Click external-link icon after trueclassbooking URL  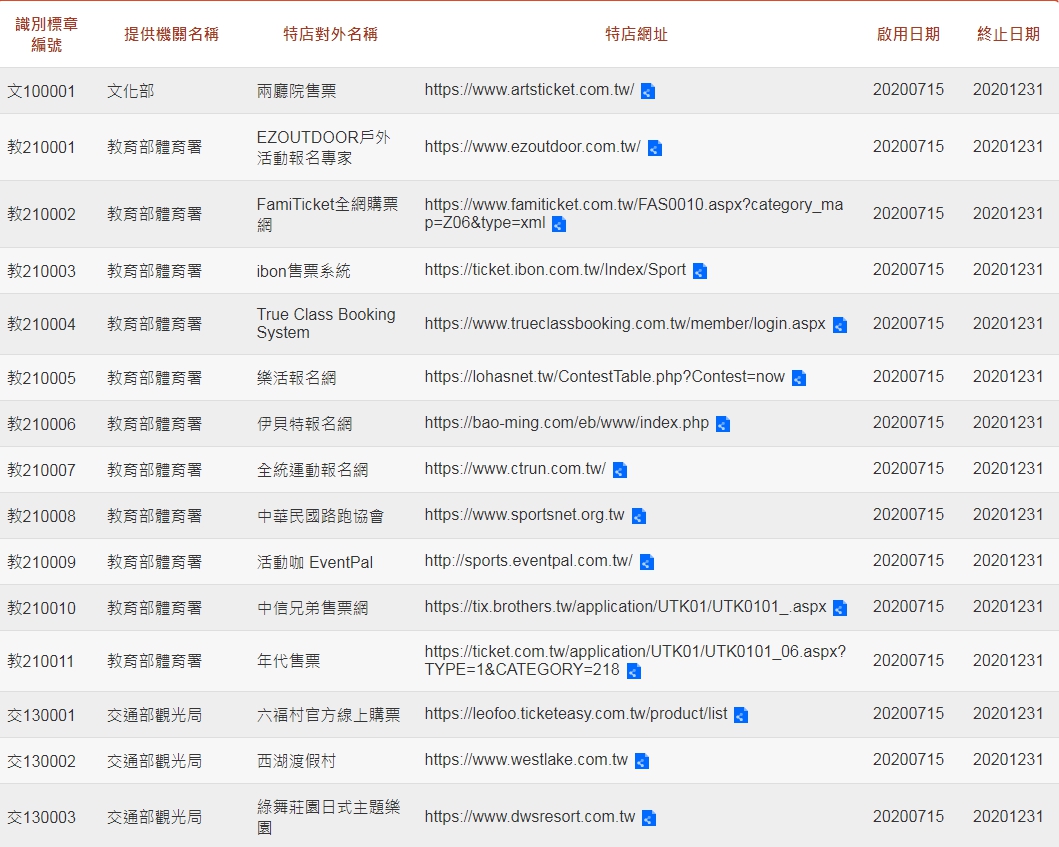pyautogui.click(x=840, y=325)
